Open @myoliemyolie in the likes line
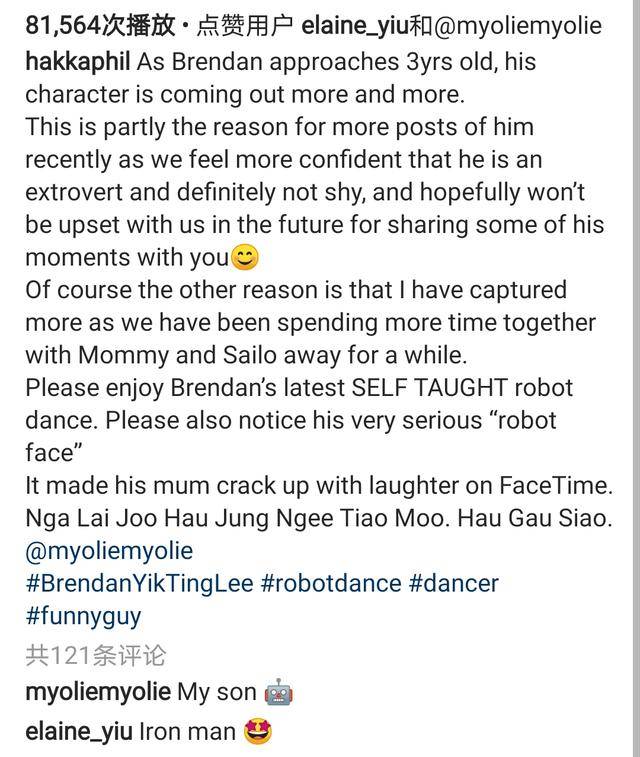 [x=518, y=25]
